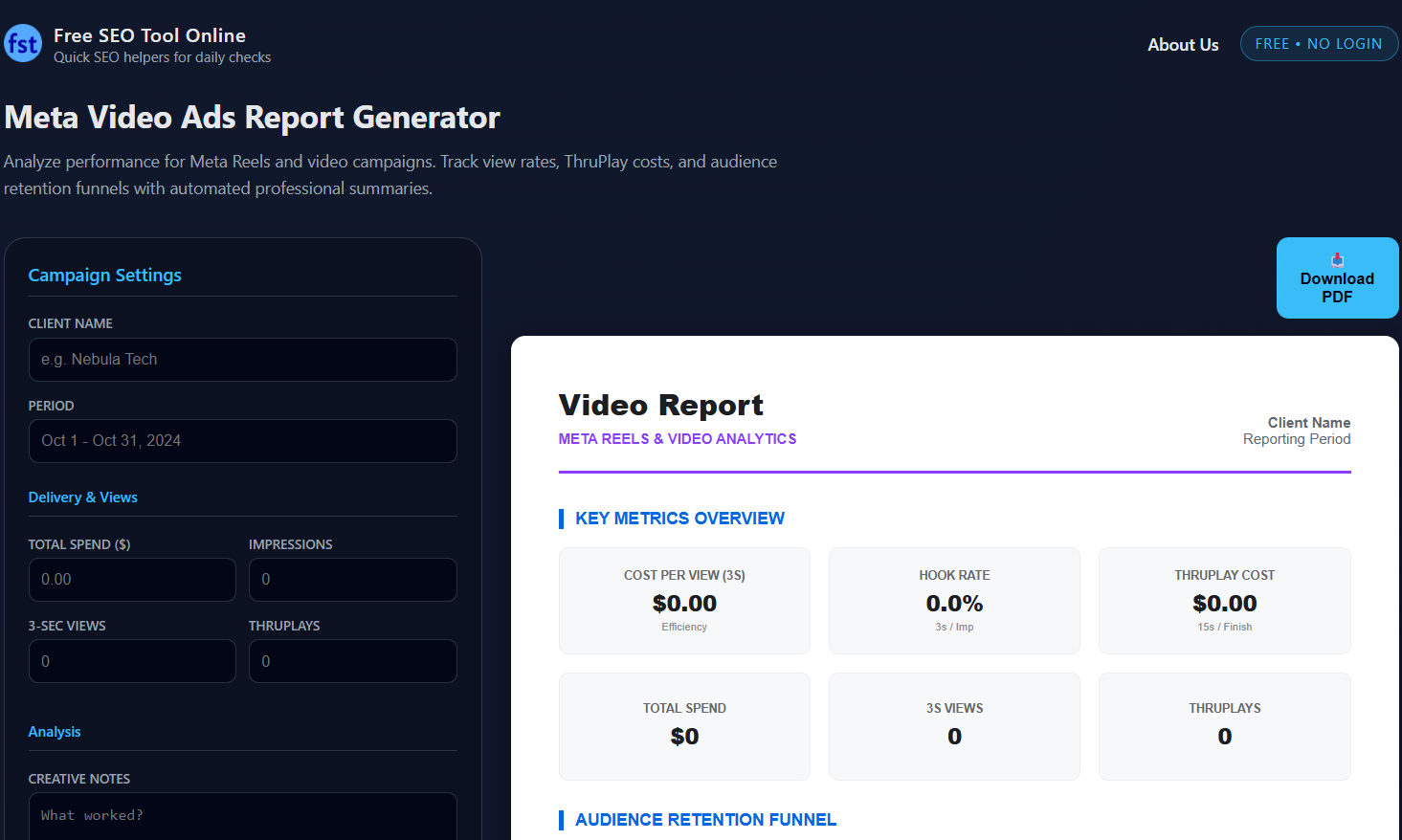The width and height of the screenshot is (1402, 840).
Task: Click the Audience Retention Funnel heading
Action: [x=705, y=820]
